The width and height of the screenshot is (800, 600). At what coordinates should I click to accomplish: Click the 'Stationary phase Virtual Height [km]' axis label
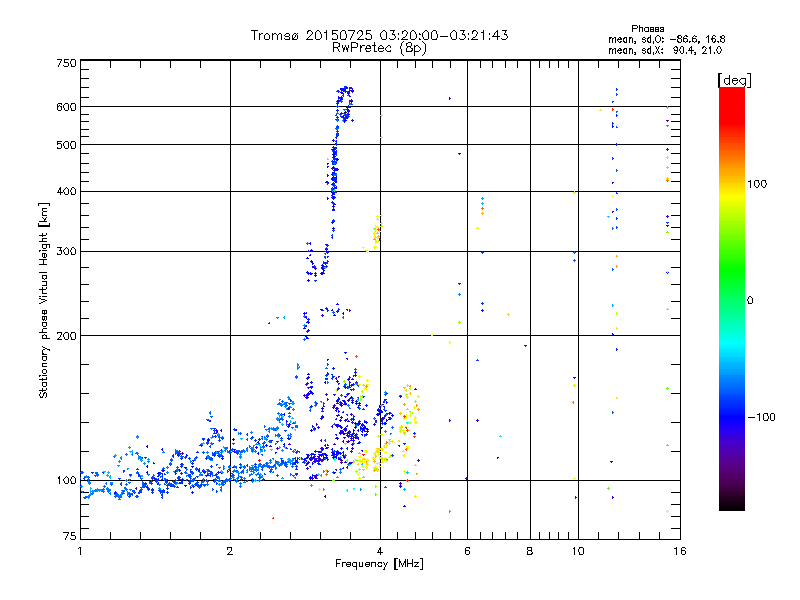point(44,300)
